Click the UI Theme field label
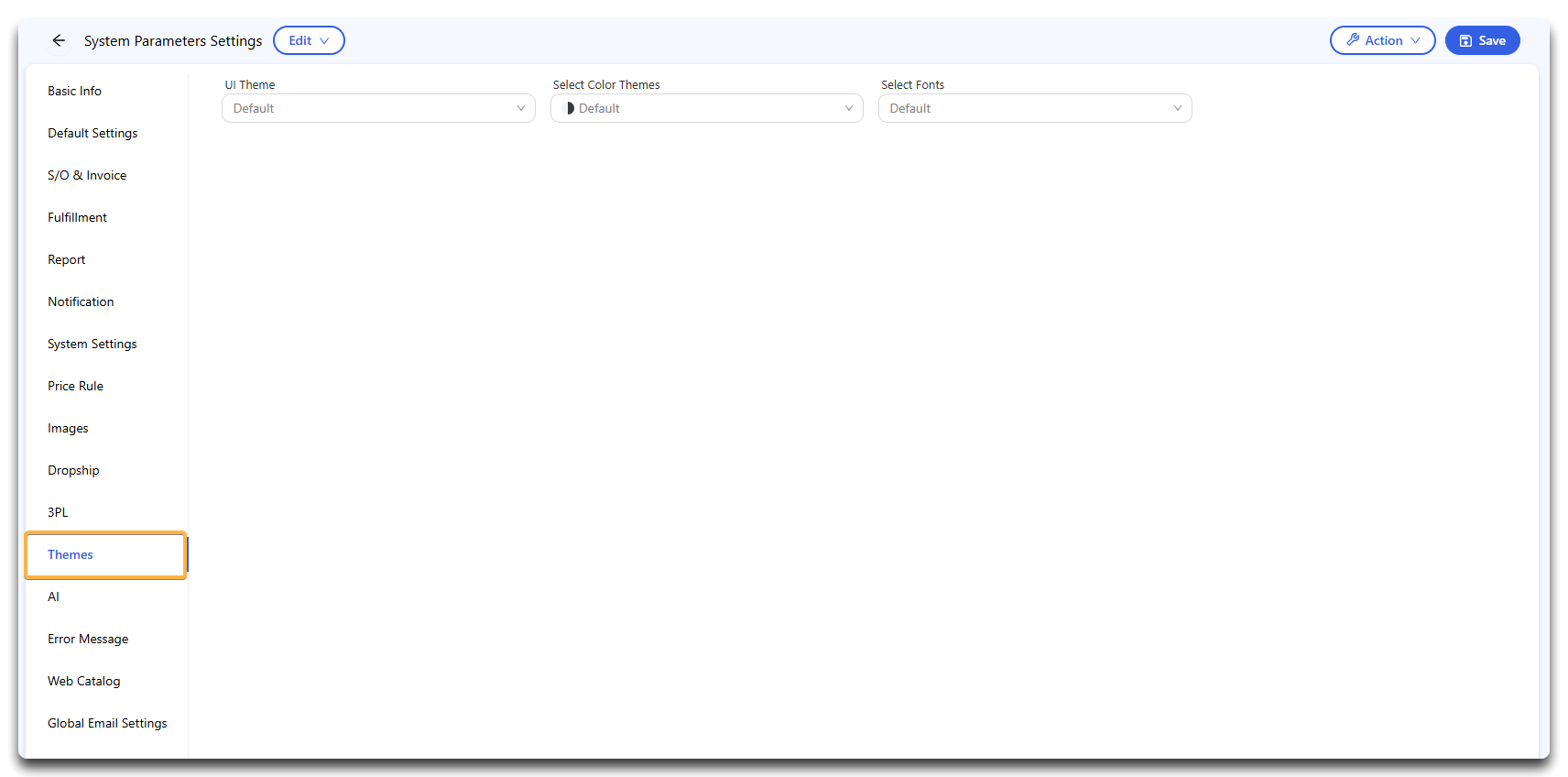 (250, 84)
